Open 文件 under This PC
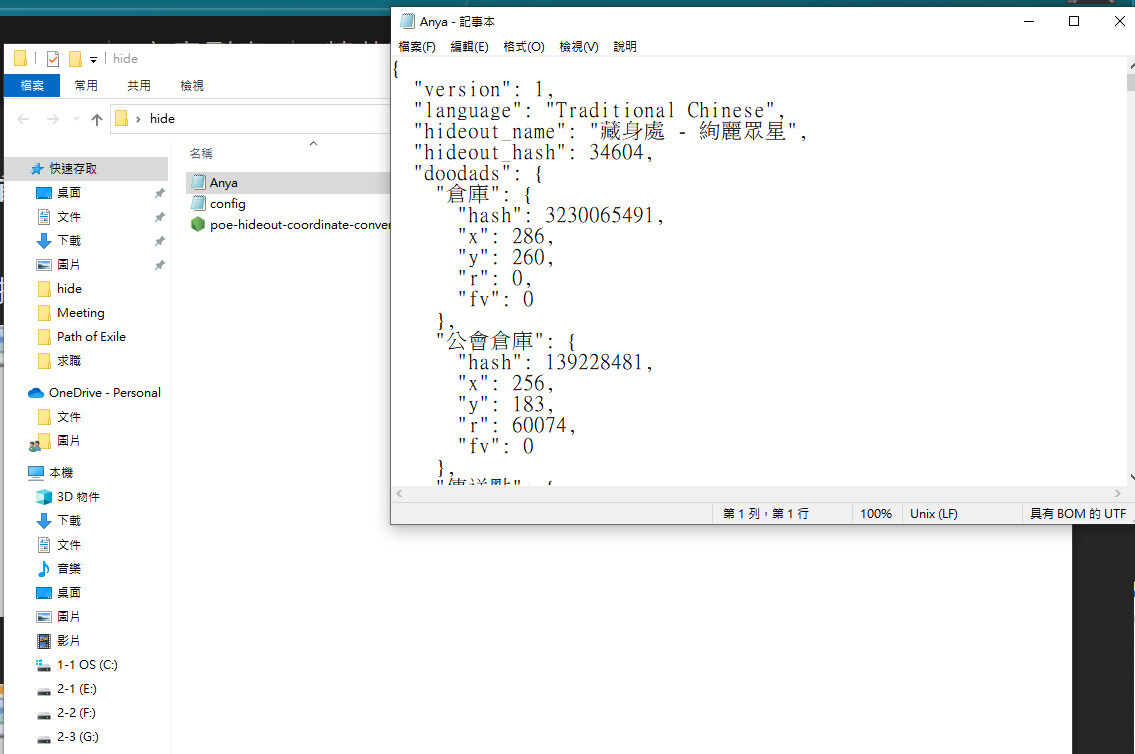This screenshot has width=1135, height=754. (69, 544)
